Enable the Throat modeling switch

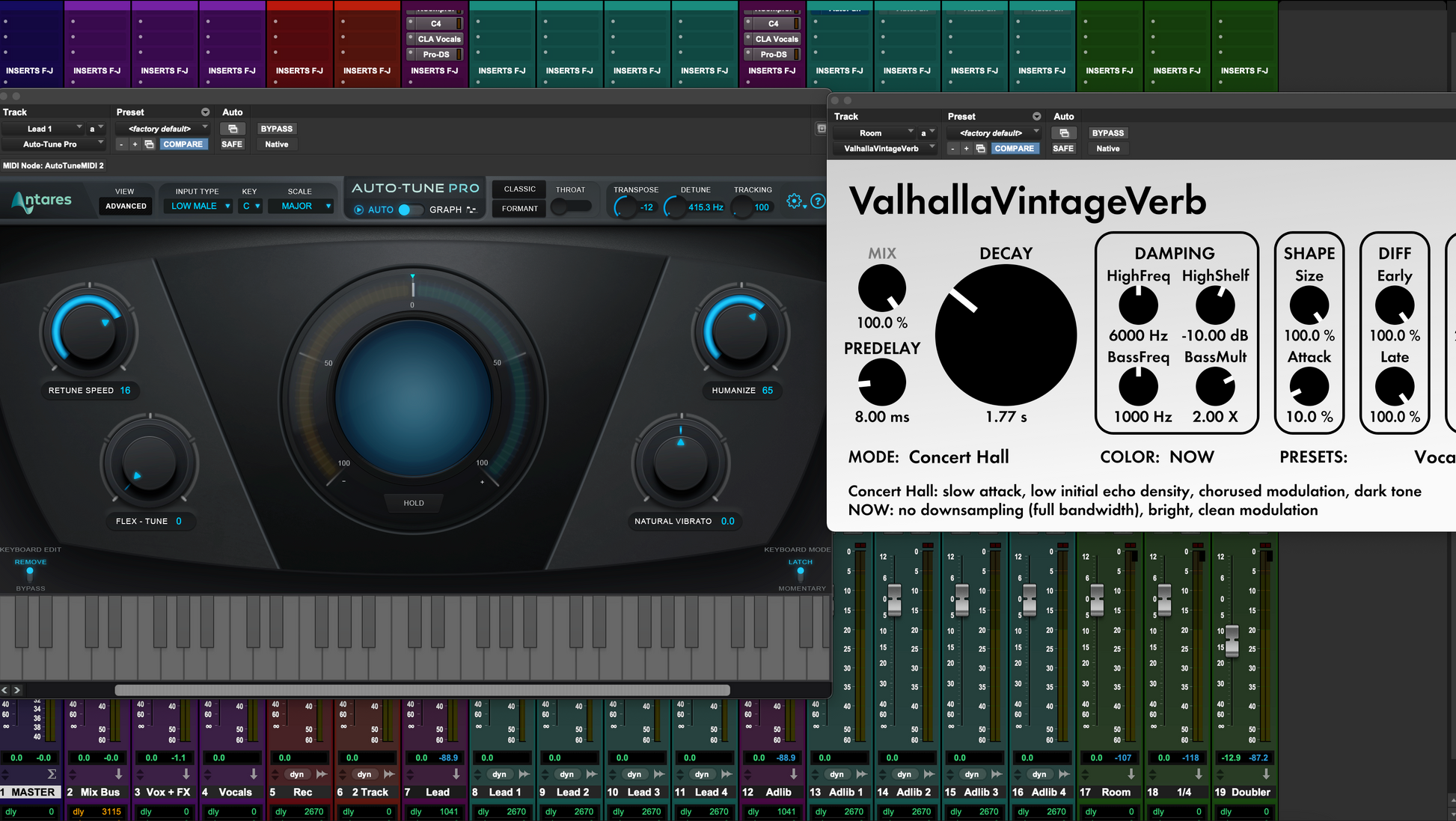point(570,207)
